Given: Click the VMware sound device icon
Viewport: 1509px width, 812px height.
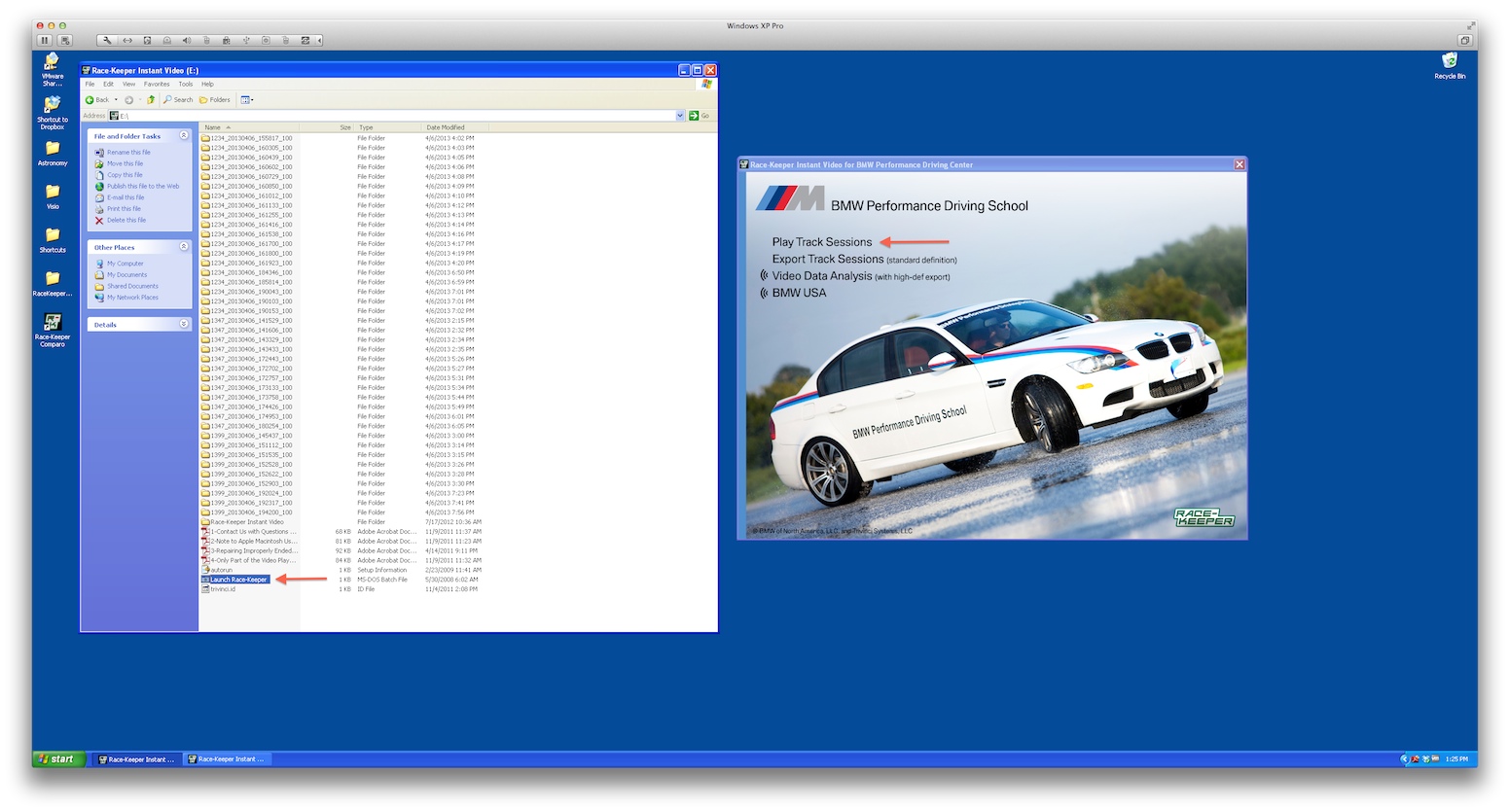Looking at the screenshot, I should click(186, 40).
